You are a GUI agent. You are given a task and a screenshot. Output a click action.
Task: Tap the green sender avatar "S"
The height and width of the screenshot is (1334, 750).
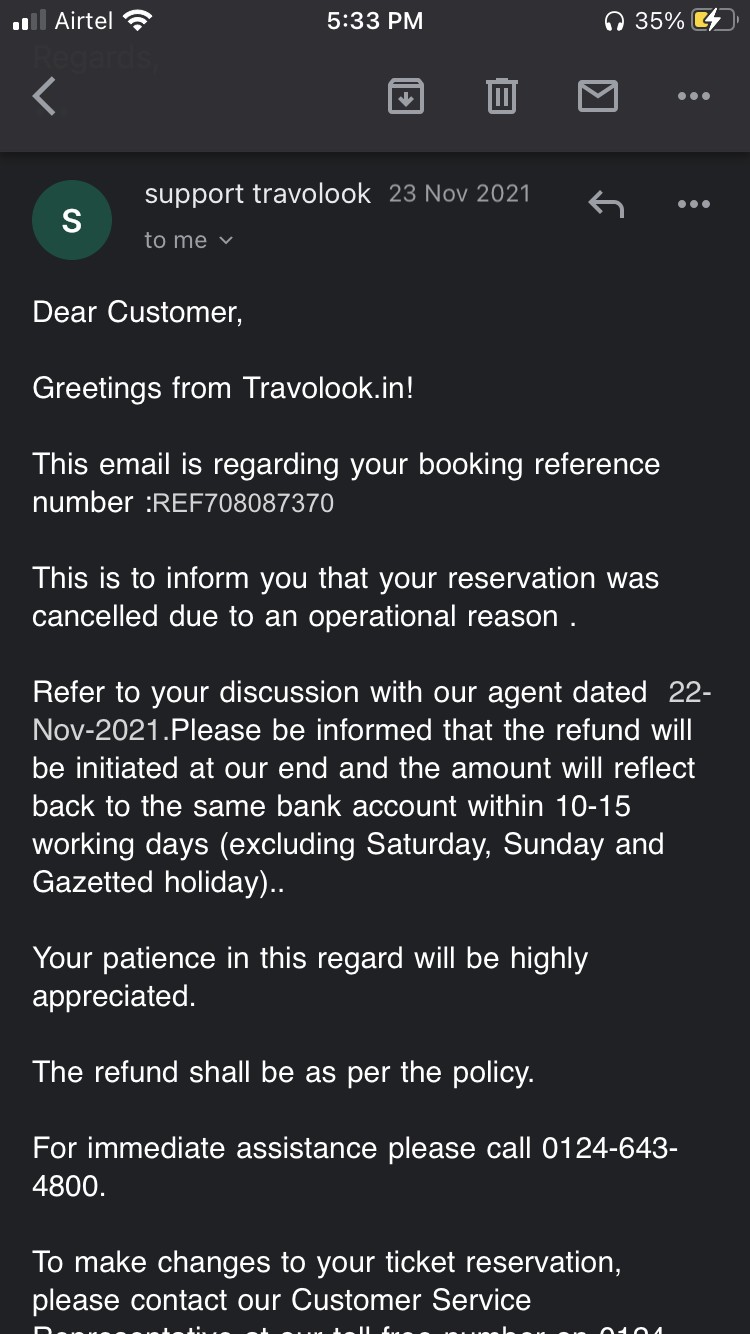pos(72,221)
